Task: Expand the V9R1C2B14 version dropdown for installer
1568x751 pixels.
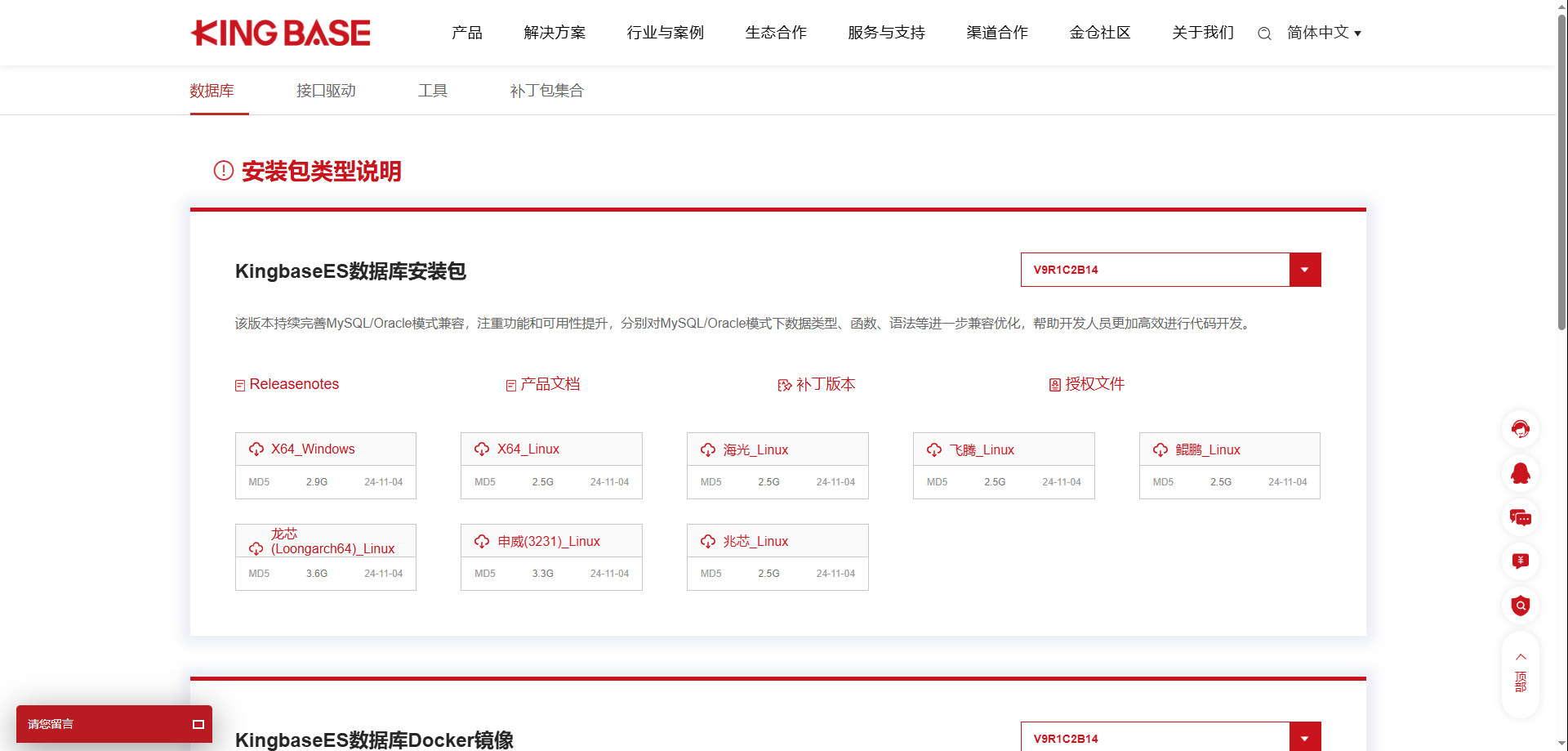Action: (x=1304, y=270)
